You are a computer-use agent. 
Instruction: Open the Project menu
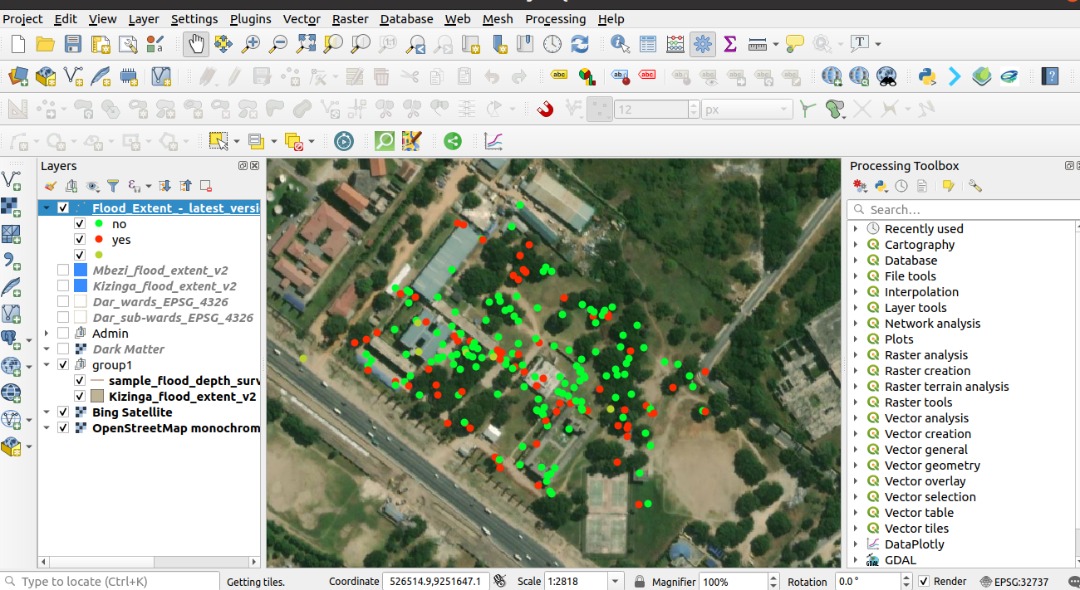coord(22,19)
